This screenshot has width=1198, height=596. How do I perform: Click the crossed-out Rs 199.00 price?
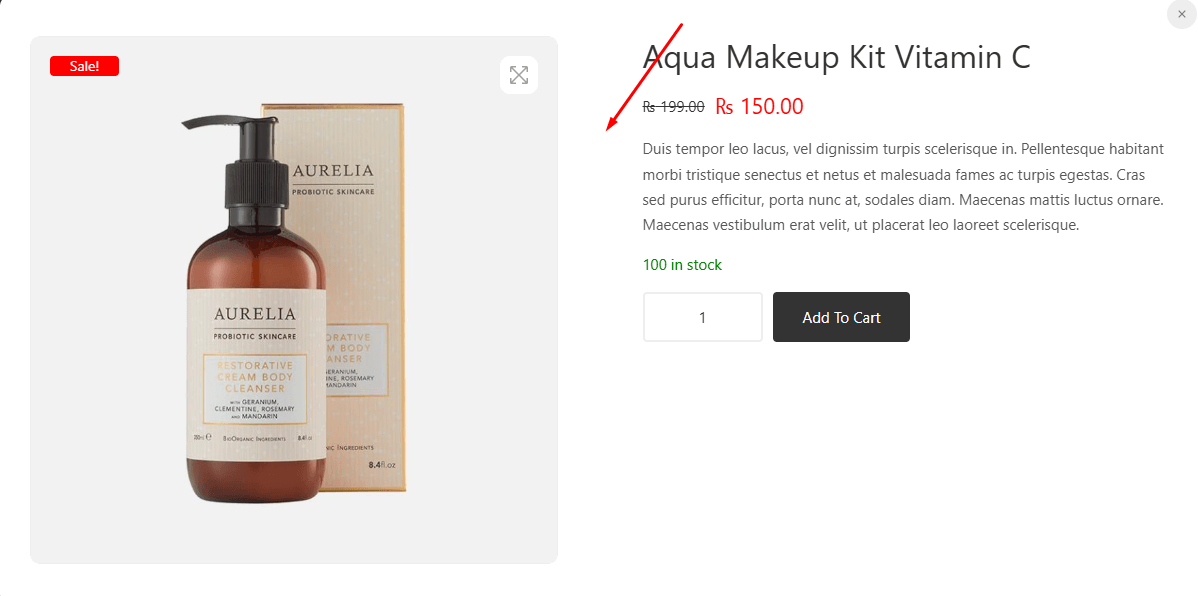[673, 107]
